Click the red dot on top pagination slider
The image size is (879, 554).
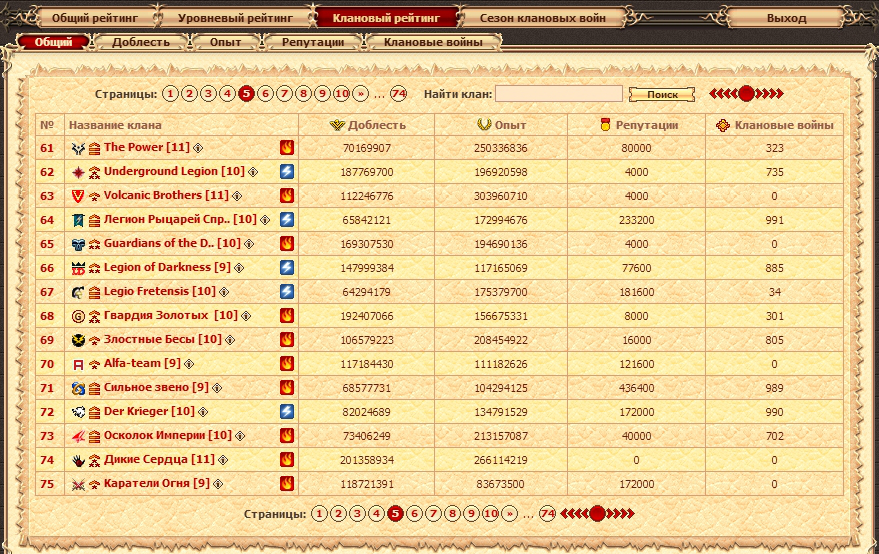pyautogui.click(x=746, y=94)
